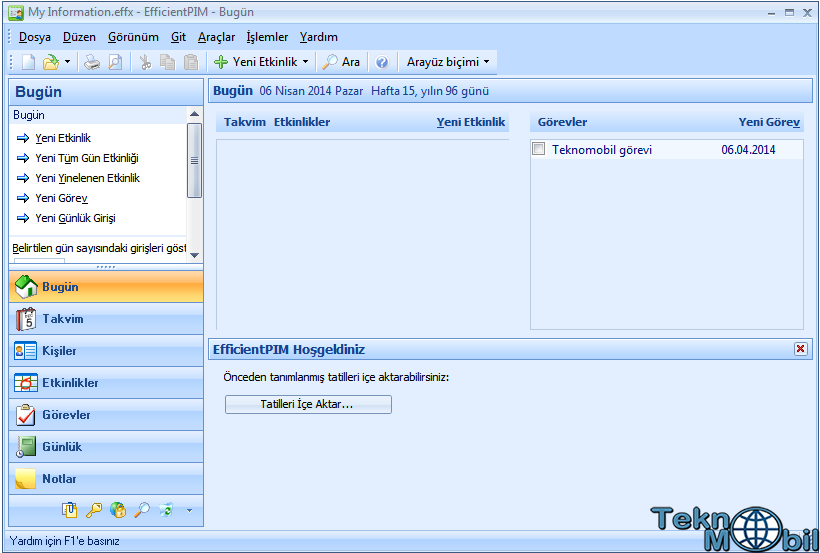The width and height of the screenshot is (820, 553).
Task: Click the 06 Nisan 2014 Pazar date text
Action: tap(311, 91)
